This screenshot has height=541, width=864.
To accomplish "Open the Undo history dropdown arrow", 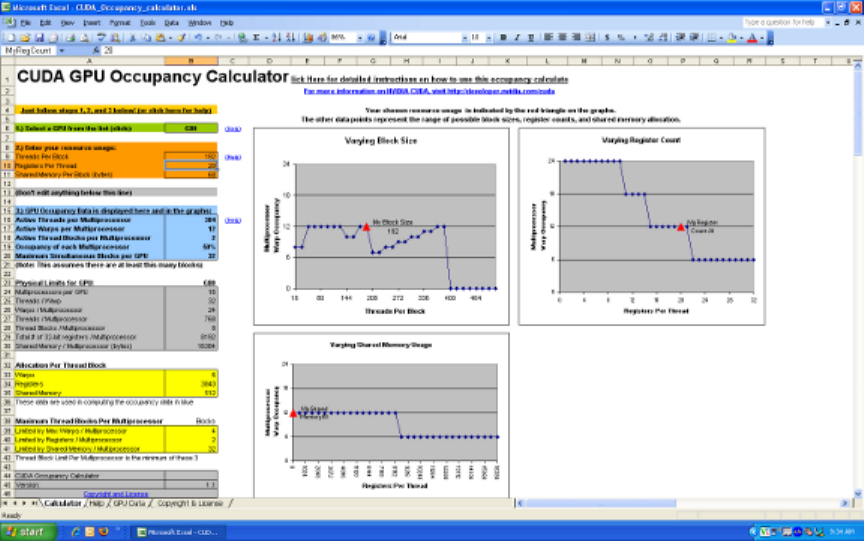I will coord(208,37).
